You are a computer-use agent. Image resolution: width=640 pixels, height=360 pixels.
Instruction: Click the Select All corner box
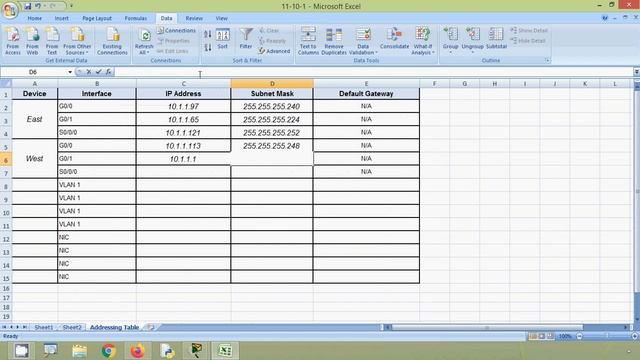click(x=6, y=84)
